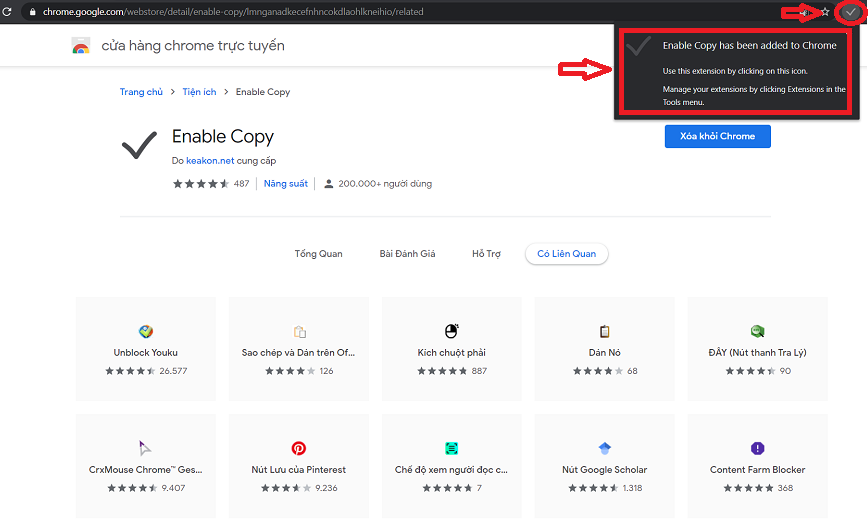868x528 pixels.
Task: Click the 200.000+ người dùng text
Action: click(385, 184)
